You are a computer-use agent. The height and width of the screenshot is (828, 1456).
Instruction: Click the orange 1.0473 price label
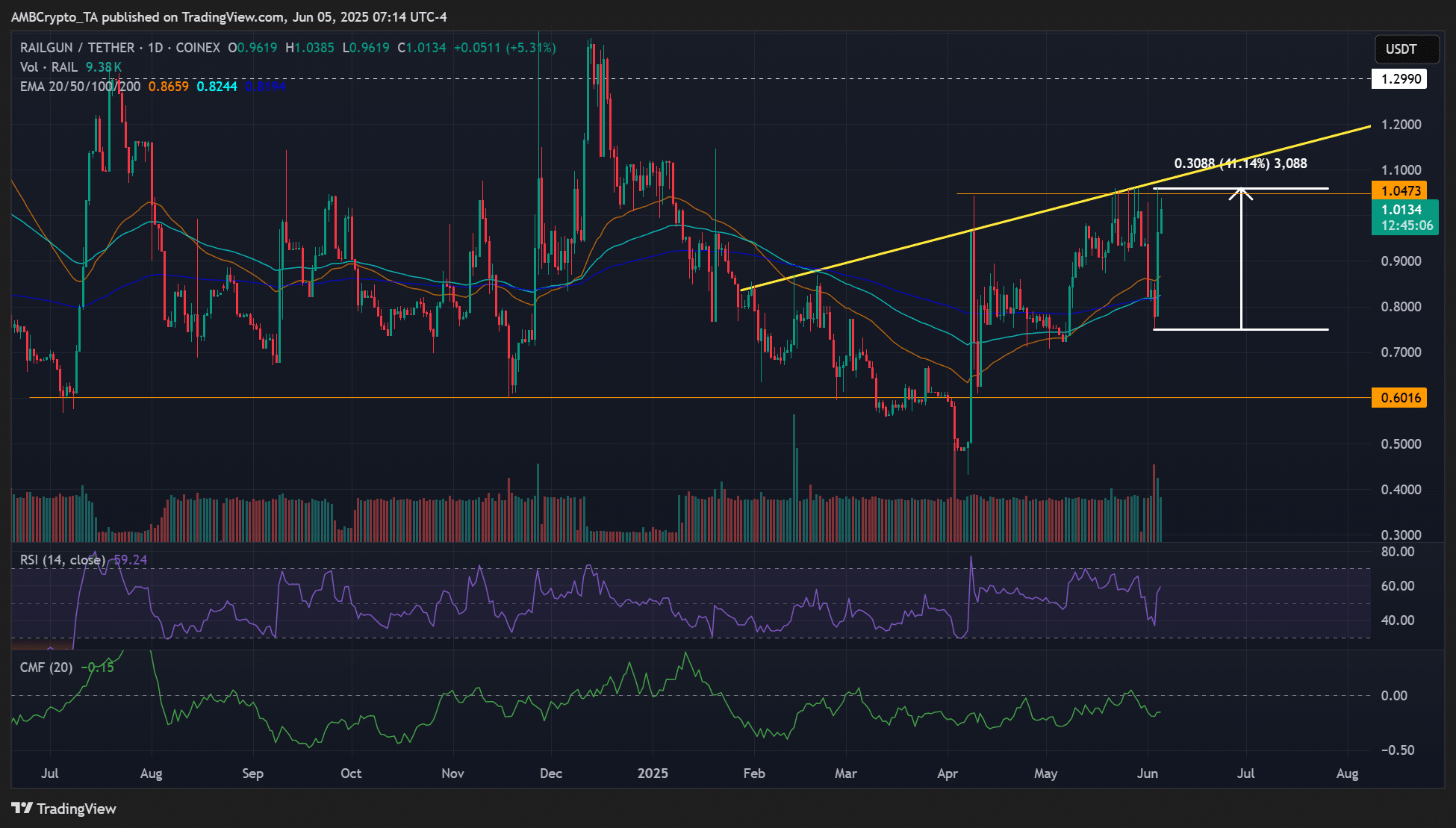point(1400,191)
